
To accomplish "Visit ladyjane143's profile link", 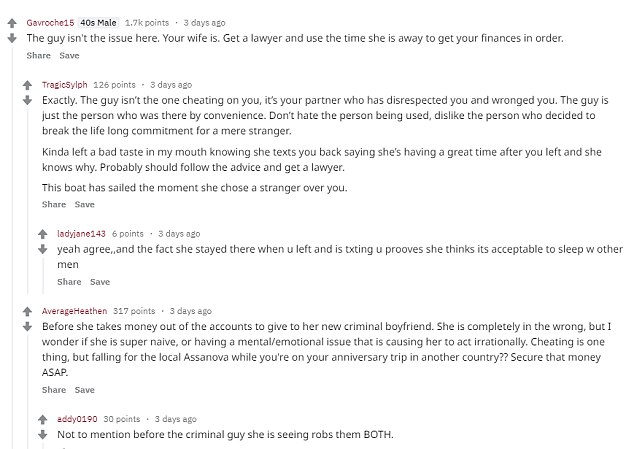I will click(81, 233).
